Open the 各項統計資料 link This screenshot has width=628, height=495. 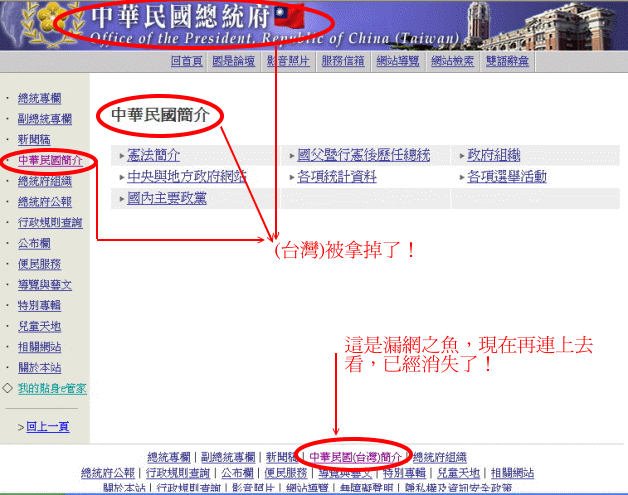tap(337, 177)
